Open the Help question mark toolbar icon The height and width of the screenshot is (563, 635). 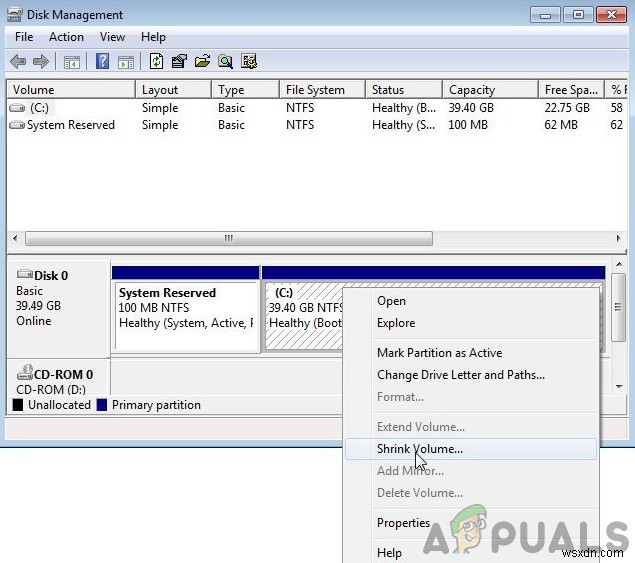102,62
